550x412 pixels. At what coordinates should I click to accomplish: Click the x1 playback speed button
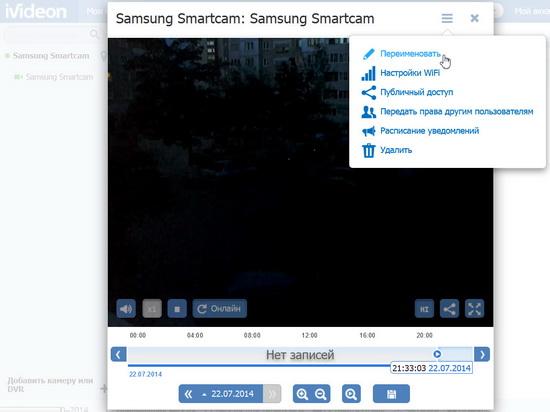coord(152,309)
